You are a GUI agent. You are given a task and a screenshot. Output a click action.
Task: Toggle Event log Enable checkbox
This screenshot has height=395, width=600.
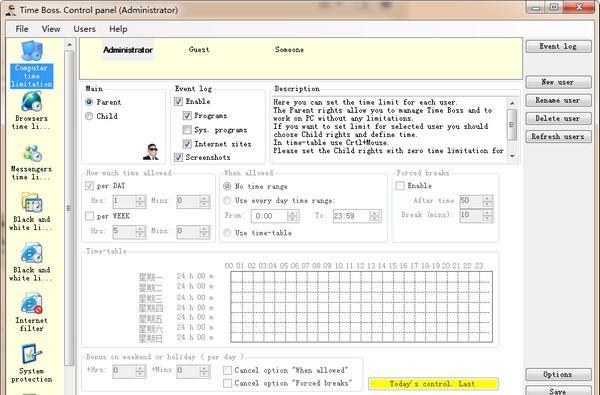178,101
